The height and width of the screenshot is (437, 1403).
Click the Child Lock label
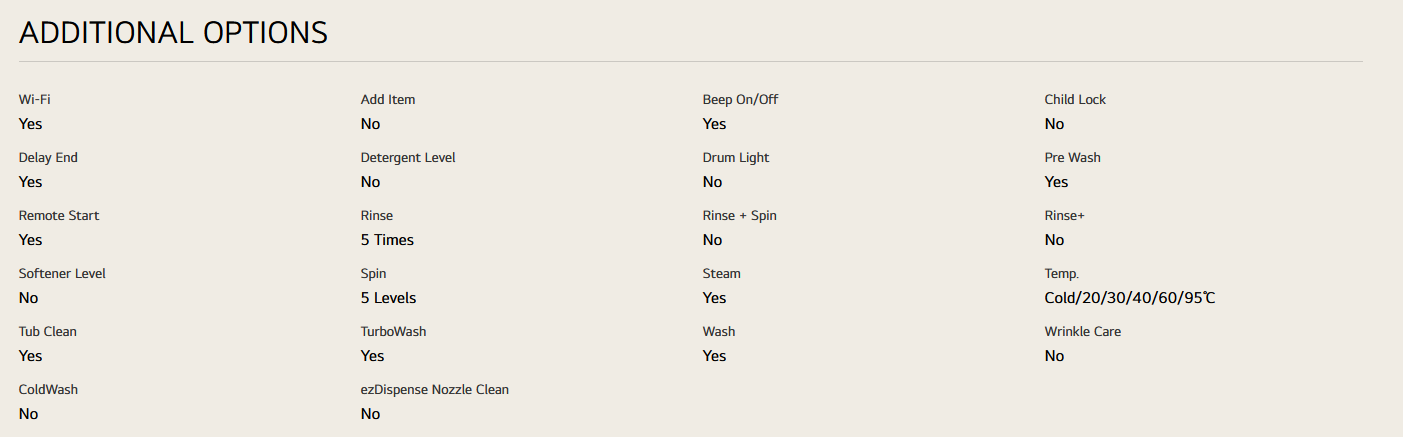[1075, 100]
